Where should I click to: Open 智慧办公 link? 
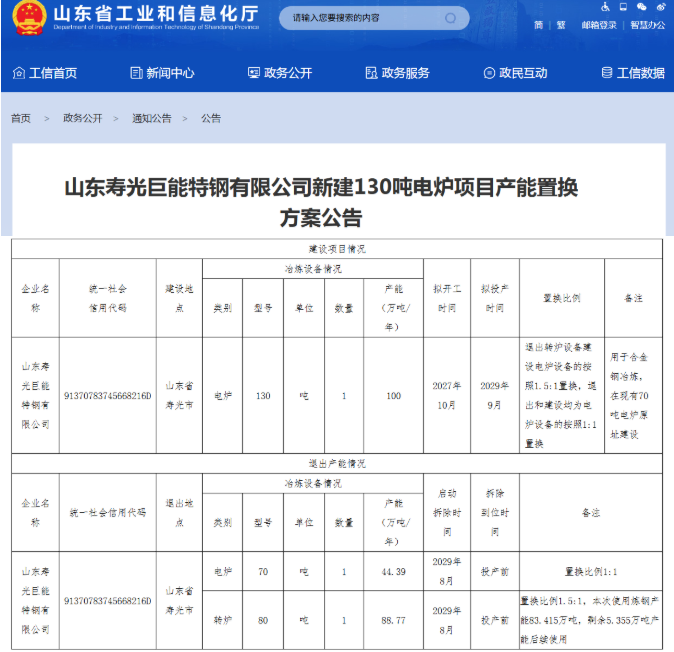click(647, 25)
